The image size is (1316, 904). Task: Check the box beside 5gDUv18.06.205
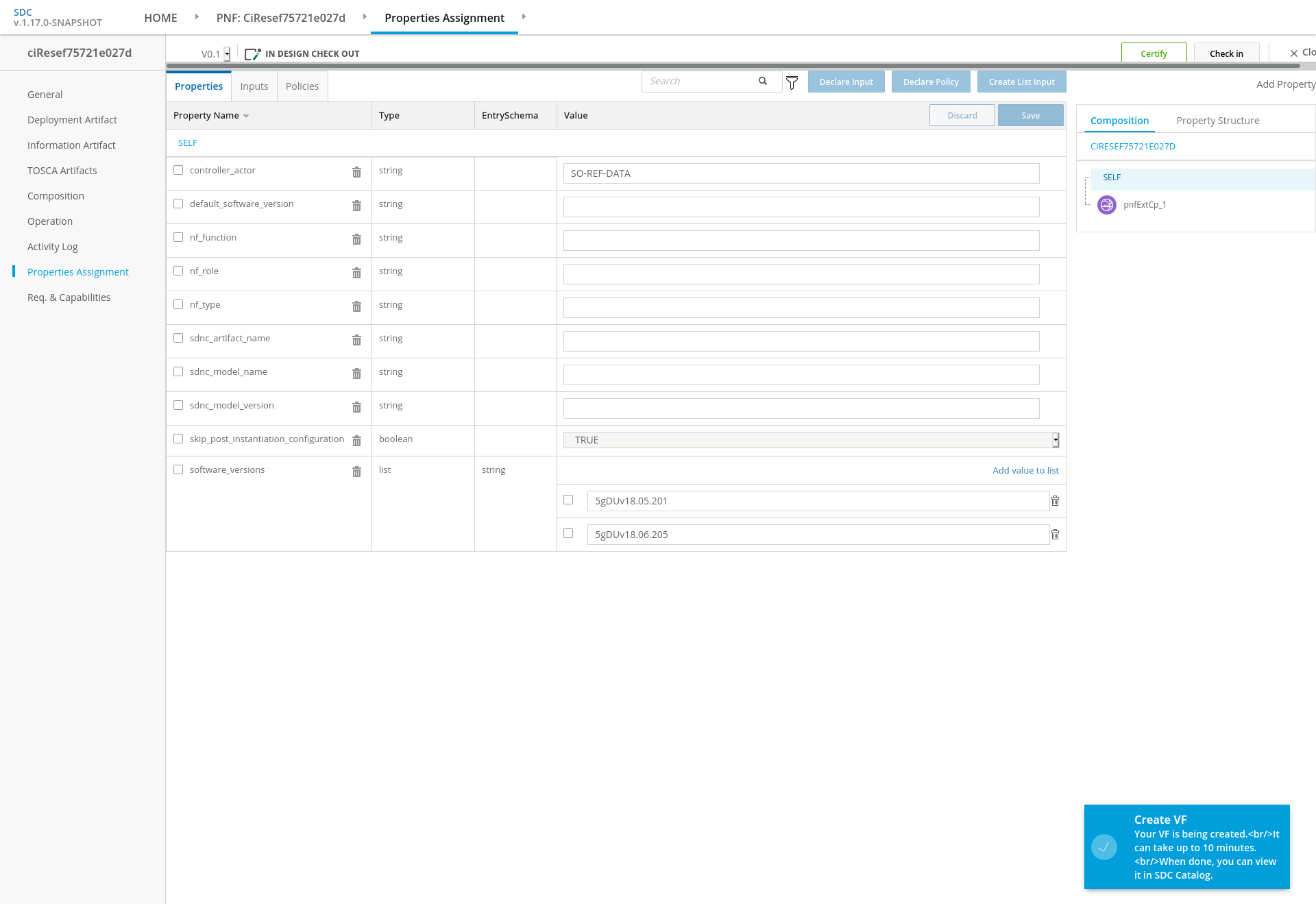pyautogui.click(x=568, y=533)
